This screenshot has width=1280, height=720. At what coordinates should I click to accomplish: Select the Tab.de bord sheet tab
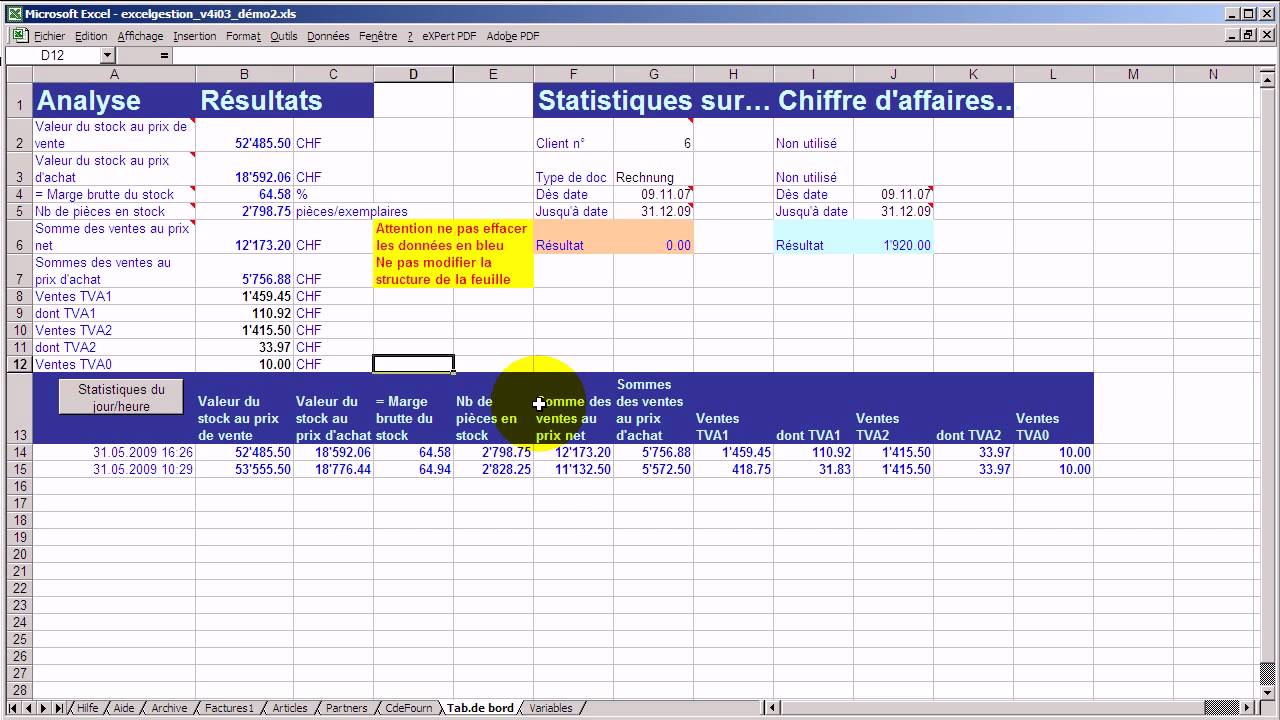coord(480,708)
